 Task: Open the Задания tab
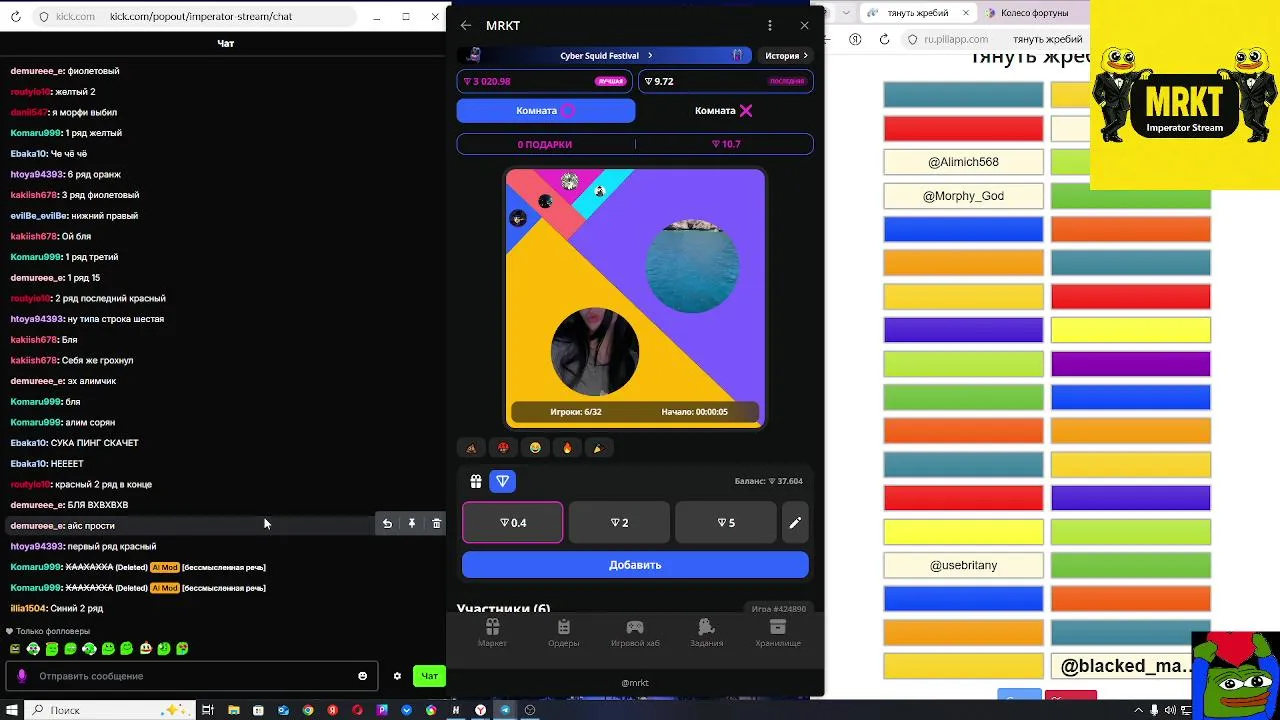coord(706,633)
